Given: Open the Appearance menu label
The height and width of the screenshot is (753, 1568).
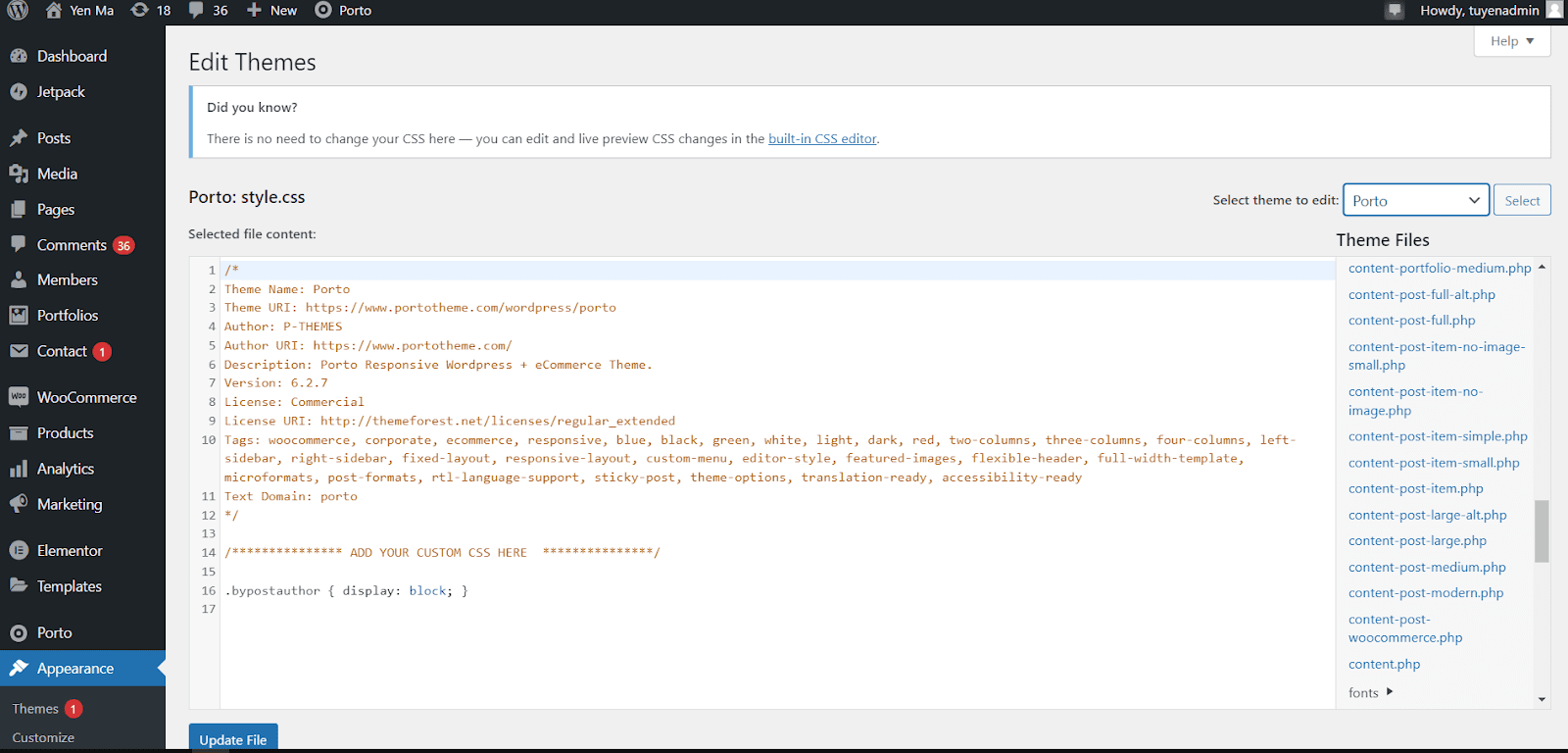Looking at the screenshot, I should pyautogui.click(x=75, y=669).
